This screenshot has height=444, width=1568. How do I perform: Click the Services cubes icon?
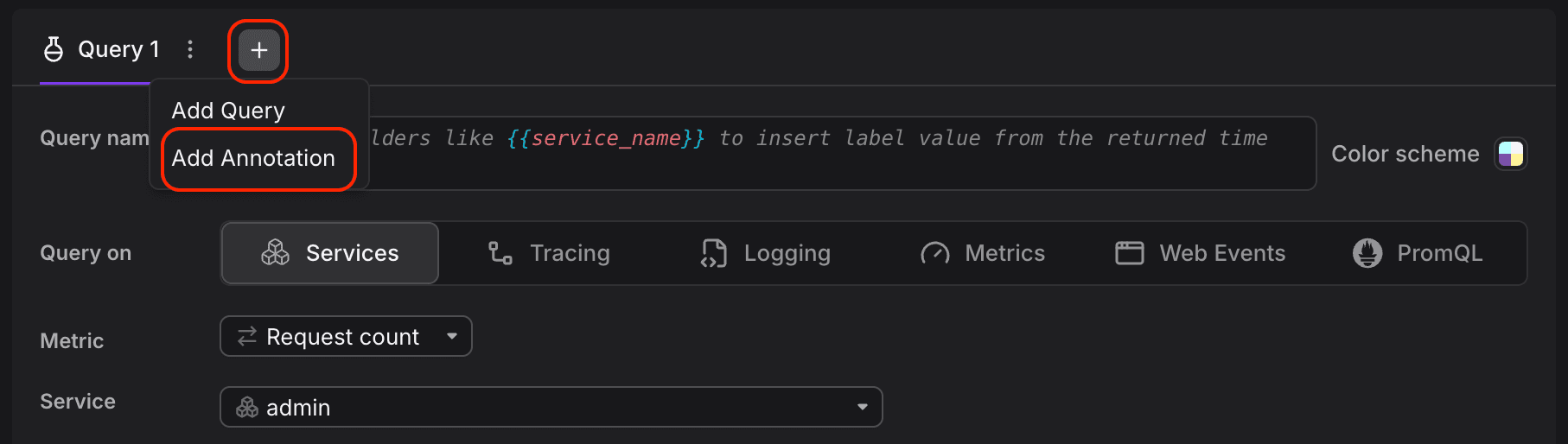tap(275, 253)
